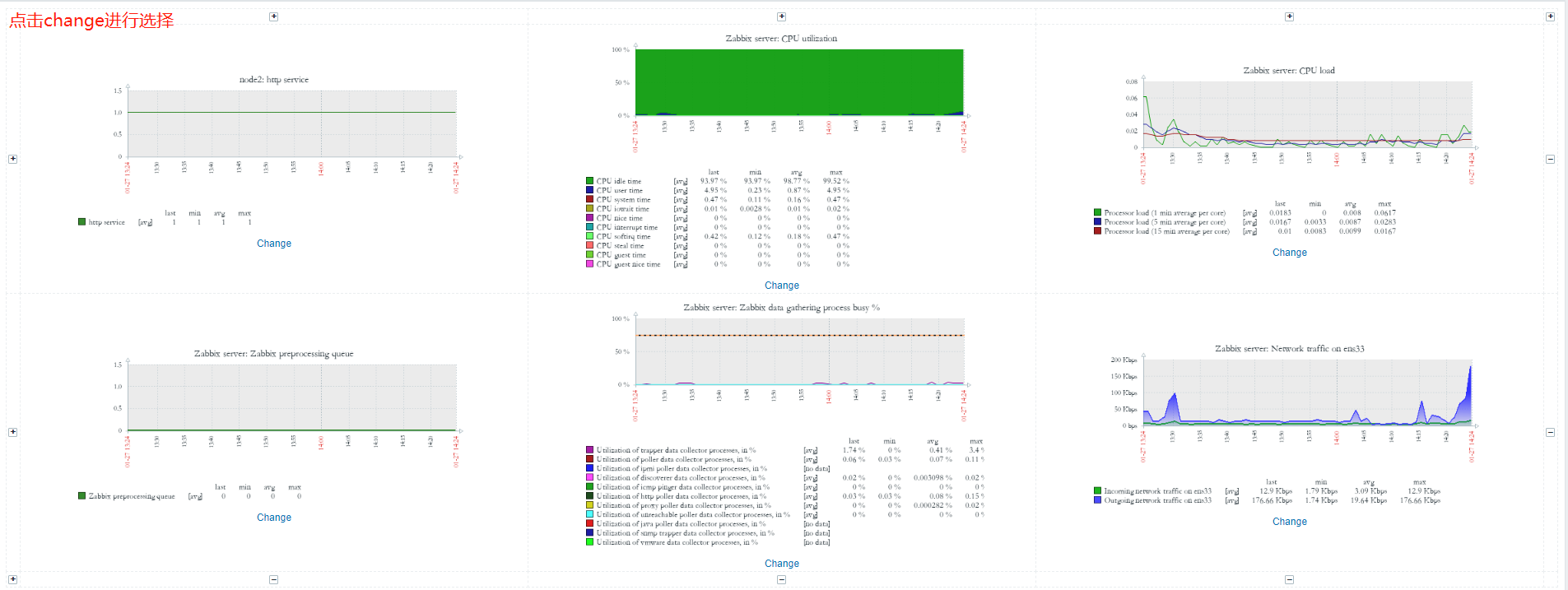
Task: Click the 'CPU steal time' legend label
Action: pos(620,245)
